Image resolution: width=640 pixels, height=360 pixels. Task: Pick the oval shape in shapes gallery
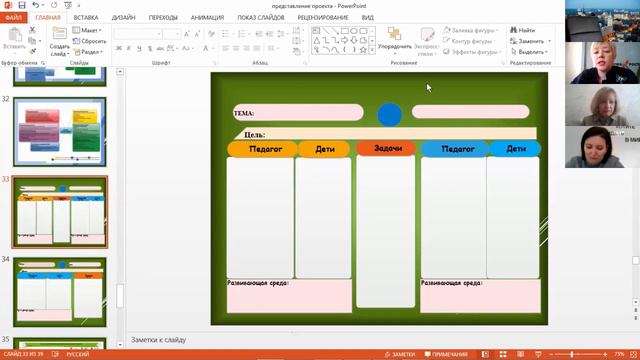(x=353, y=31)
